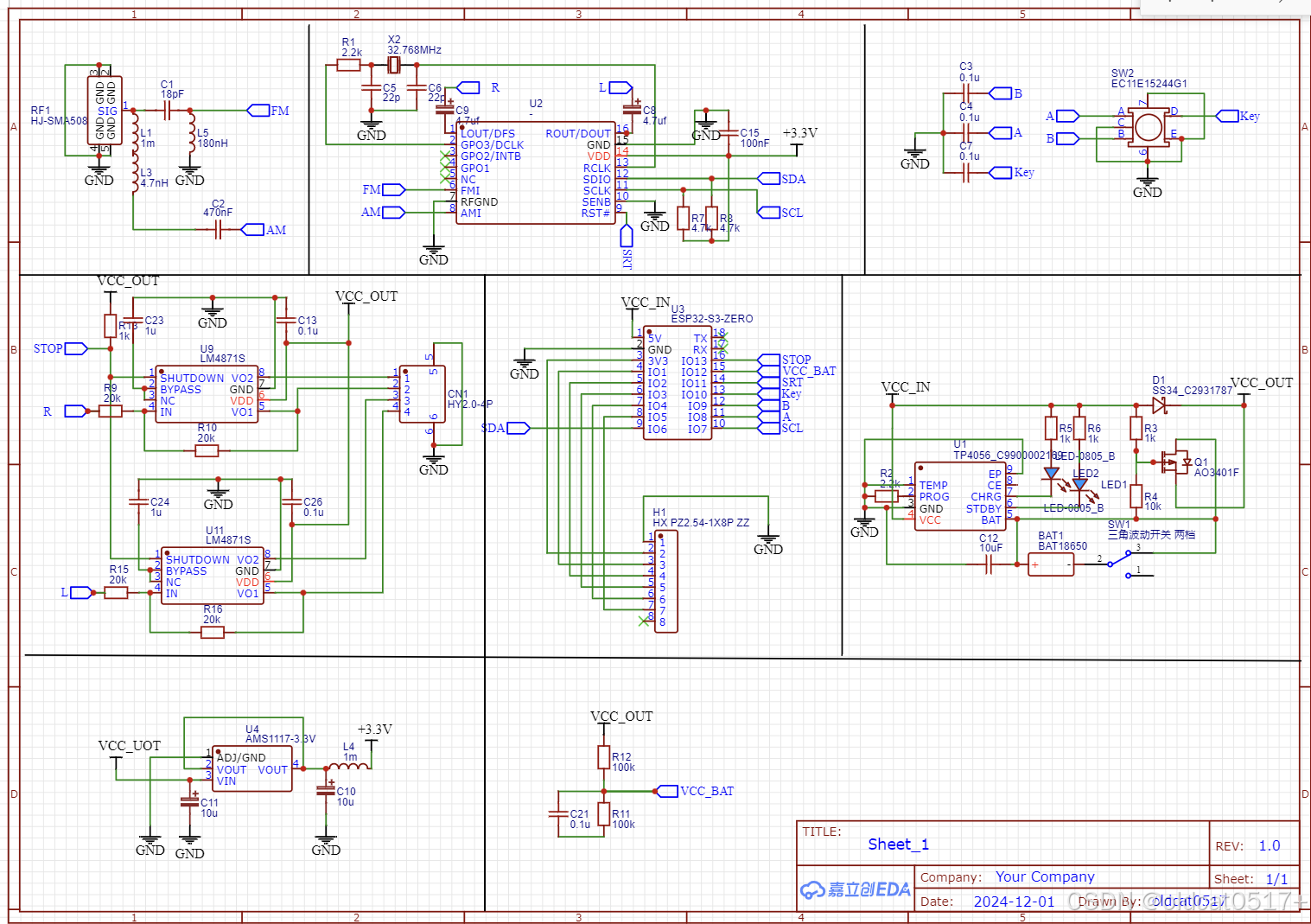
Task: Select the B net port beside capacitor C3
Action: pos(1001,93)
